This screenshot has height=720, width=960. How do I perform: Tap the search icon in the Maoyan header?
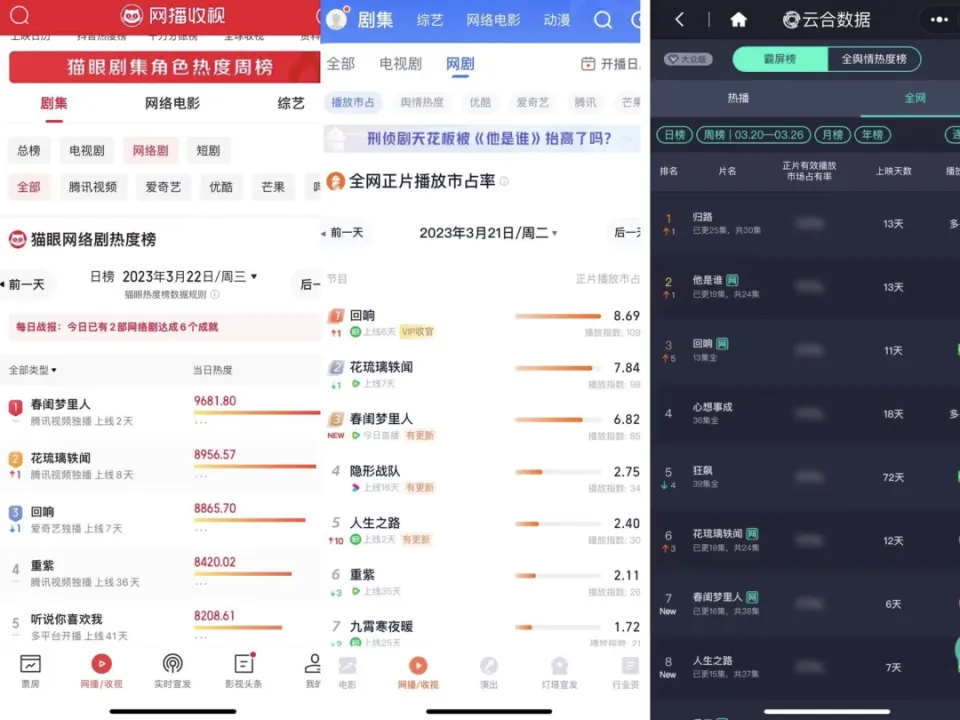tap(20, 14)
